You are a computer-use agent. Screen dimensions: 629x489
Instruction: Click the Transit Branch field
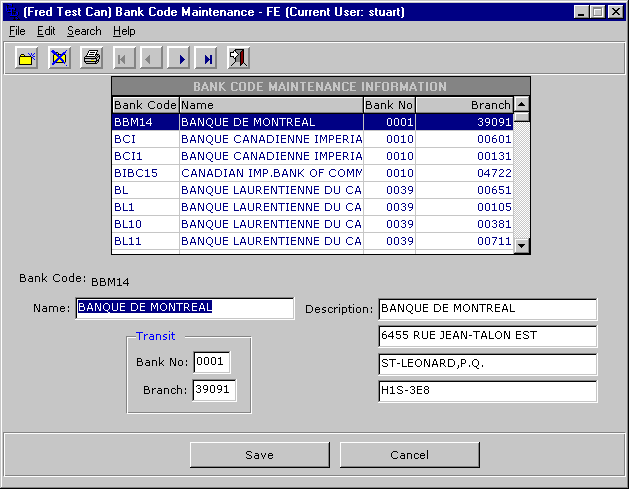tap(215, 390)
